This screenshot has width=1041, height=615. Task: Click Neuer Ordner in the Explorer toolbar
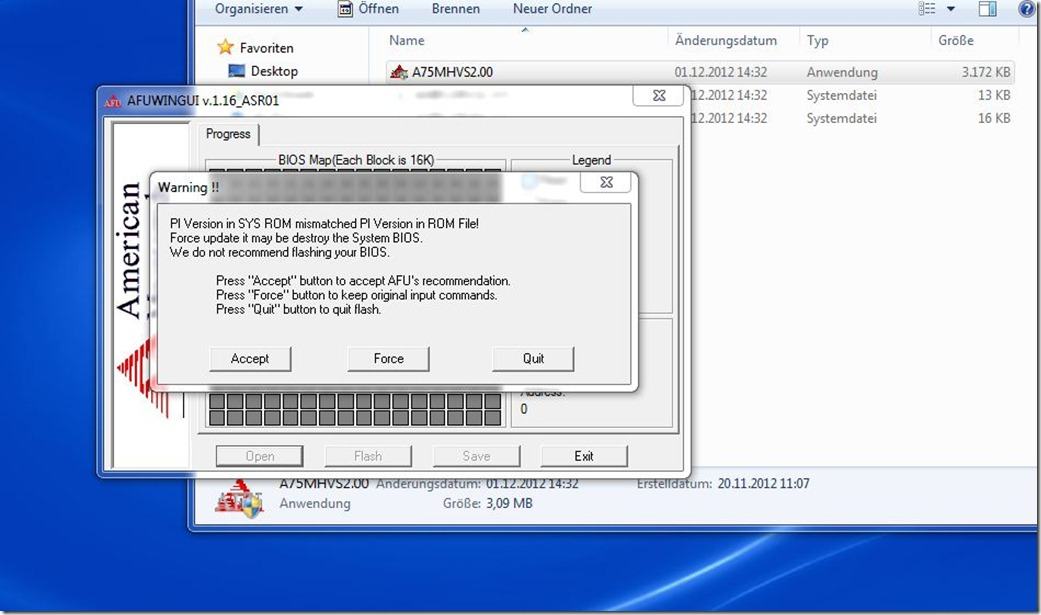pyautogui.click(x=552, y=9)
